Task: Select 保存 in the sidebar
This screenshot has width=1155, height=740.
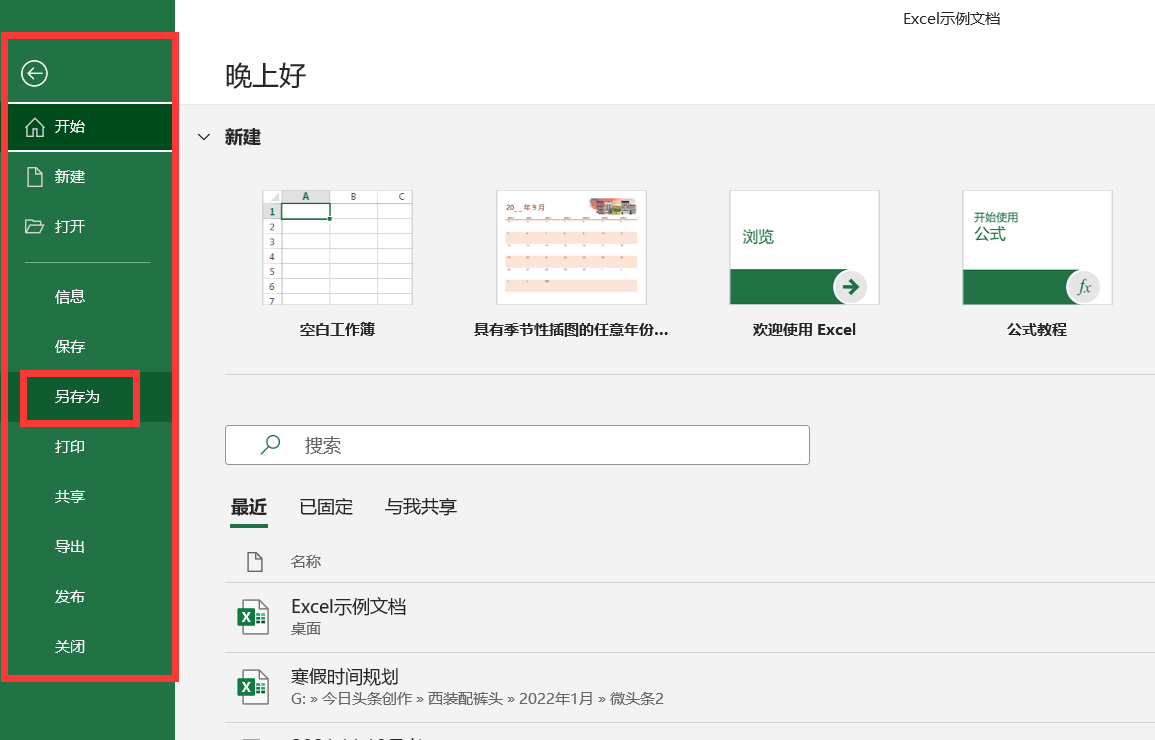Action: [x=70, y=347]
